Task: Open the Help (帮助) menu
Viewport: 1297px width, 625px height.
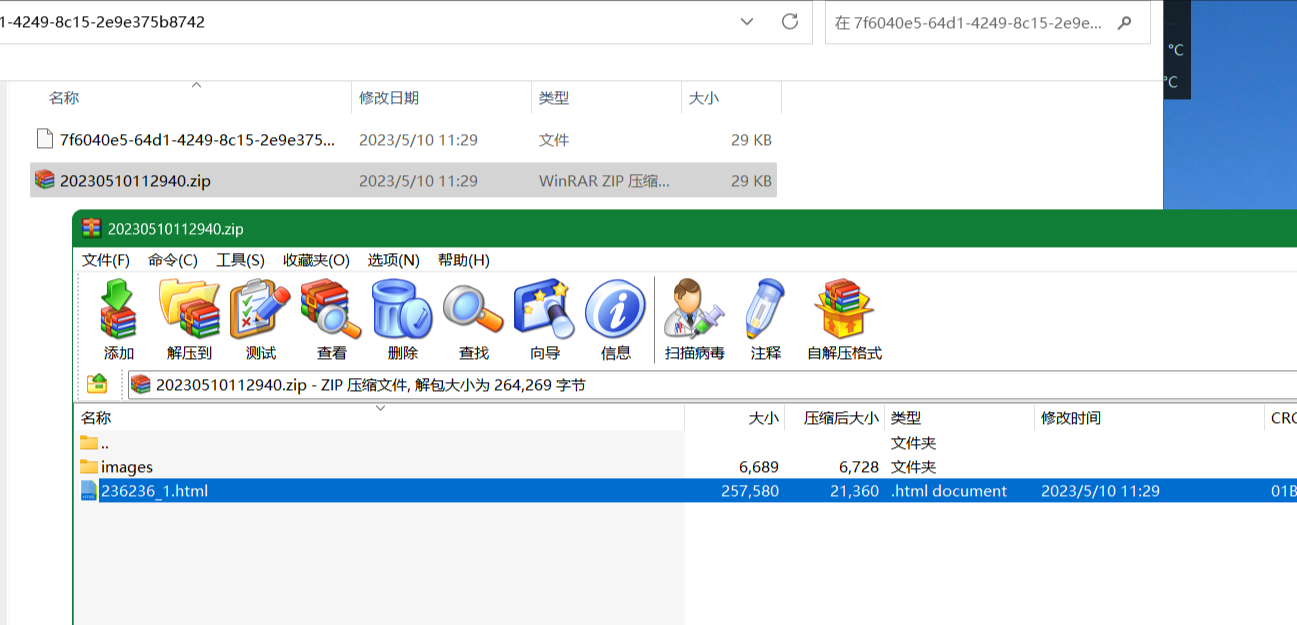Action: [x=463, y=260]
